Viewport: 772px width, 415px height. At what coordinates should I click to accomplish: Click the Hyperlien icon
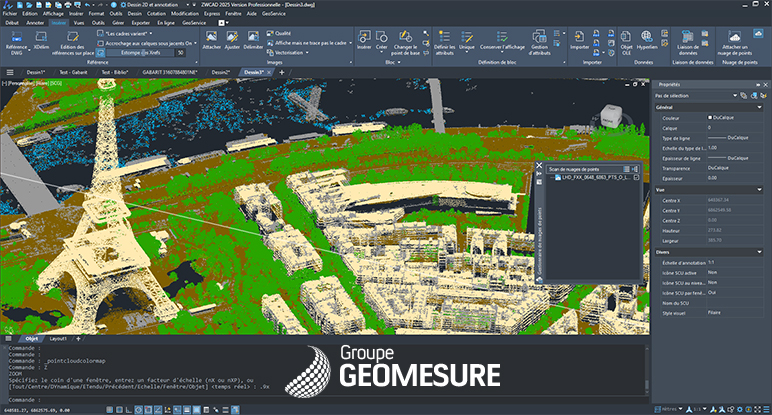(646, 37)
